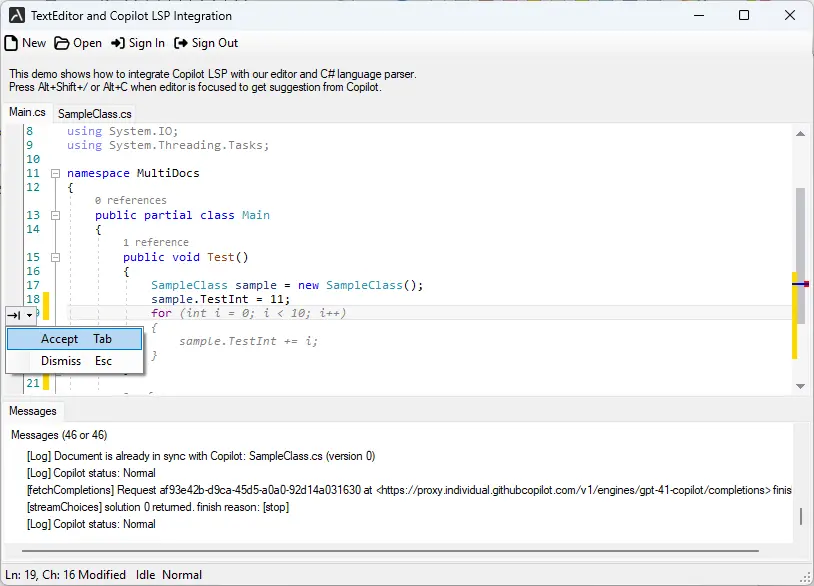Click the Sign Out arrow icon
The height and width of the screenshot is (586, 814).
181,43
